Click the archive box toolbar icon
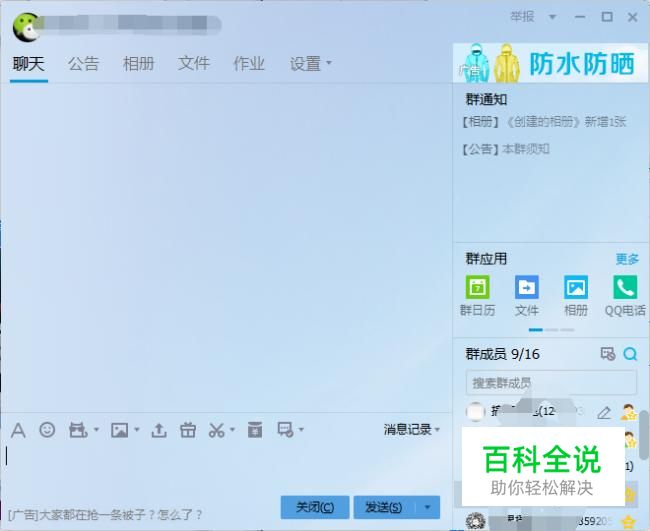The width and height of the screenshot is (650, 531). [255, 429]
